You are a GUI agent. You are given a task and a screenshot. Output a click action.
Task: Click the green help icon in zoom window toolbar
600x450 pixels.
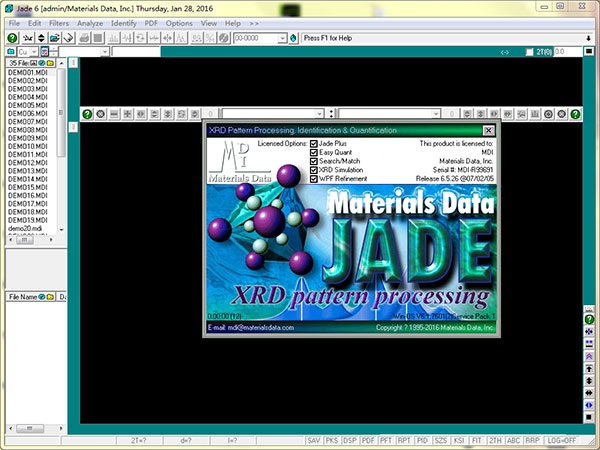click(x=87, y=114)
